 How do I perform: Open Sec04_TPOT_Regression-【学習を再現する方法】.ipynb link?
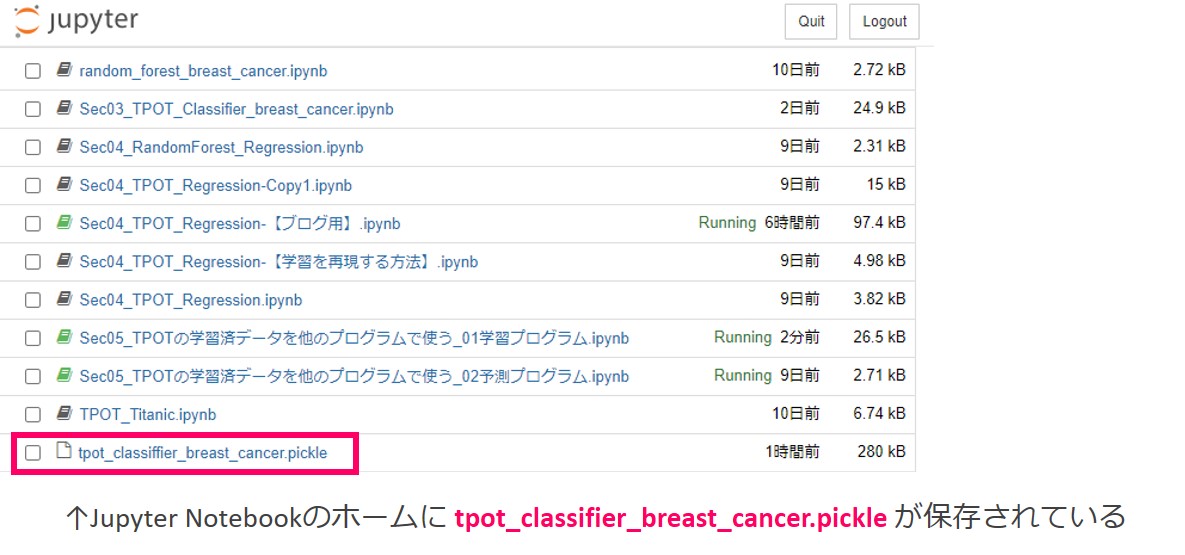click(279, 262)
